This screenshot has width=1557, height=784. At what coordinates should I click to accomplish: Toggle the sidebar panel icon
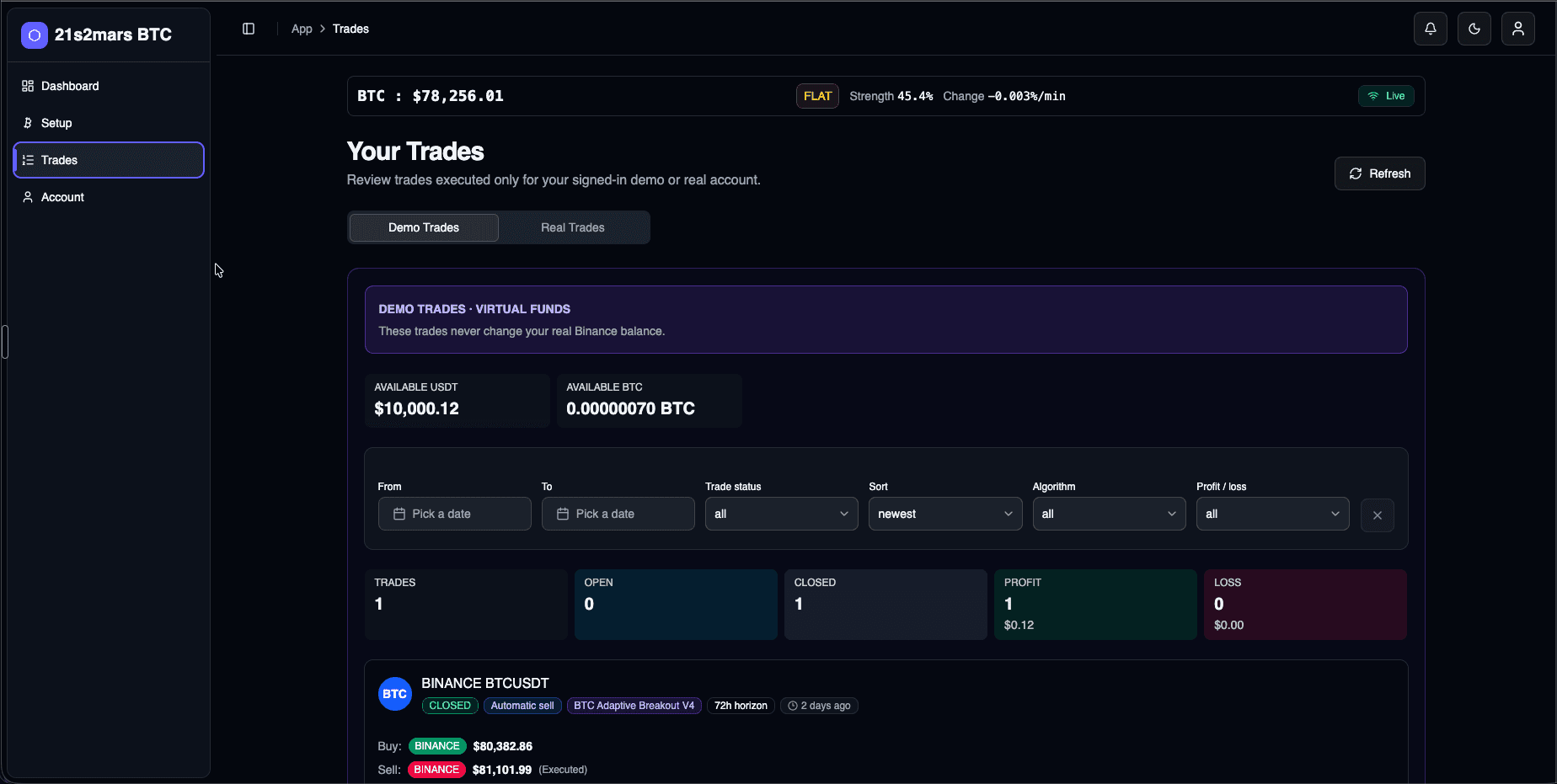(x=249, y=29)
